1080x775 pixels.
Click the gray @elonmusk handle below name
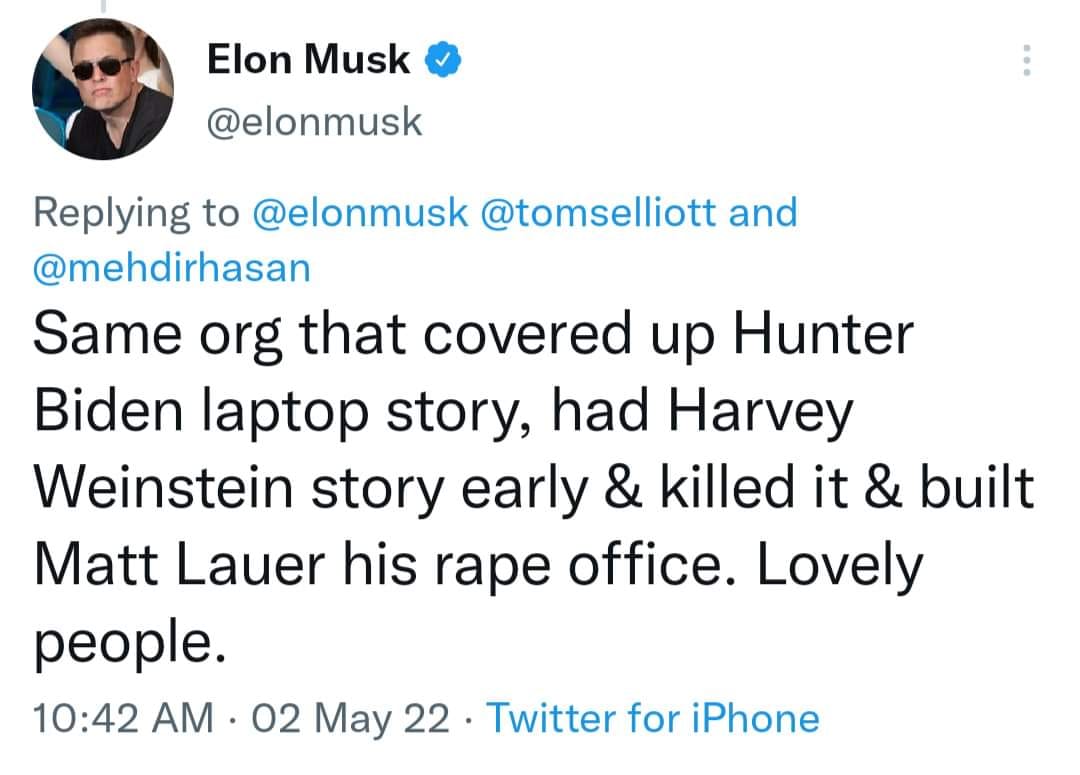tap(315, 123)
